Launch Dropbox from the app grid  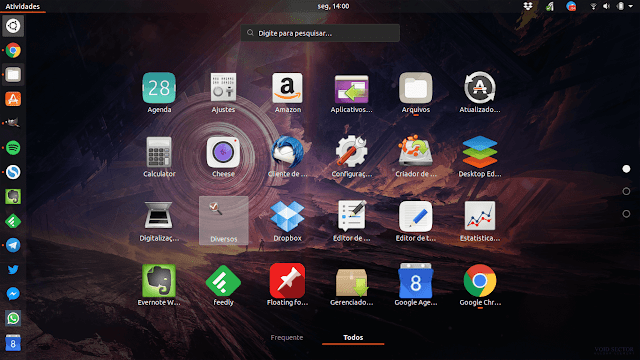pyautogui.click(x=287, y=216)
